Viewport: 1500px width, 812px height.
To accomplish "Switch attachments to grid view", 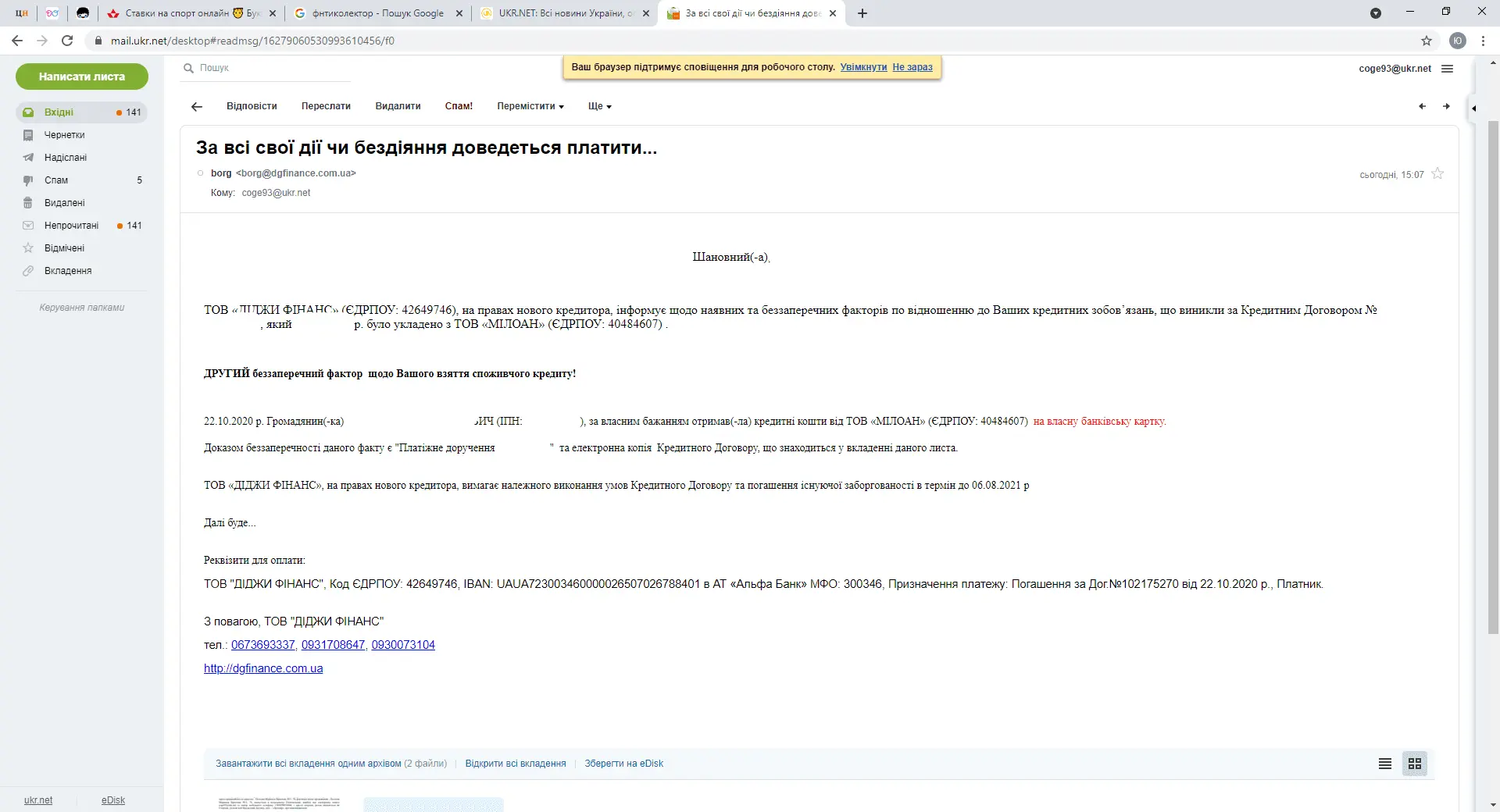I will pyautogui.click(x=1415, y=764).
